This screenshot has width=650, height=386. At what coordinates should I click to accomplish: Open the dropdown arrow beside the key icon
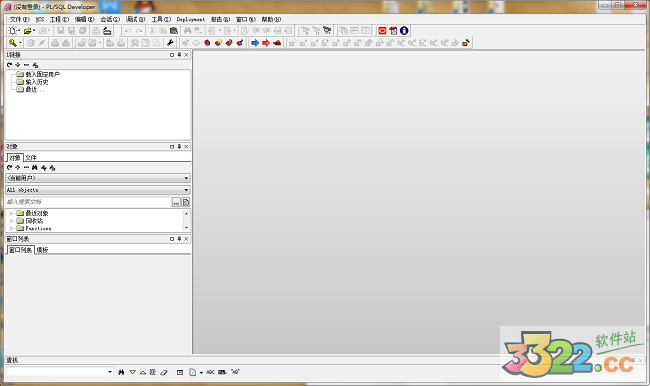pos(20,43)
